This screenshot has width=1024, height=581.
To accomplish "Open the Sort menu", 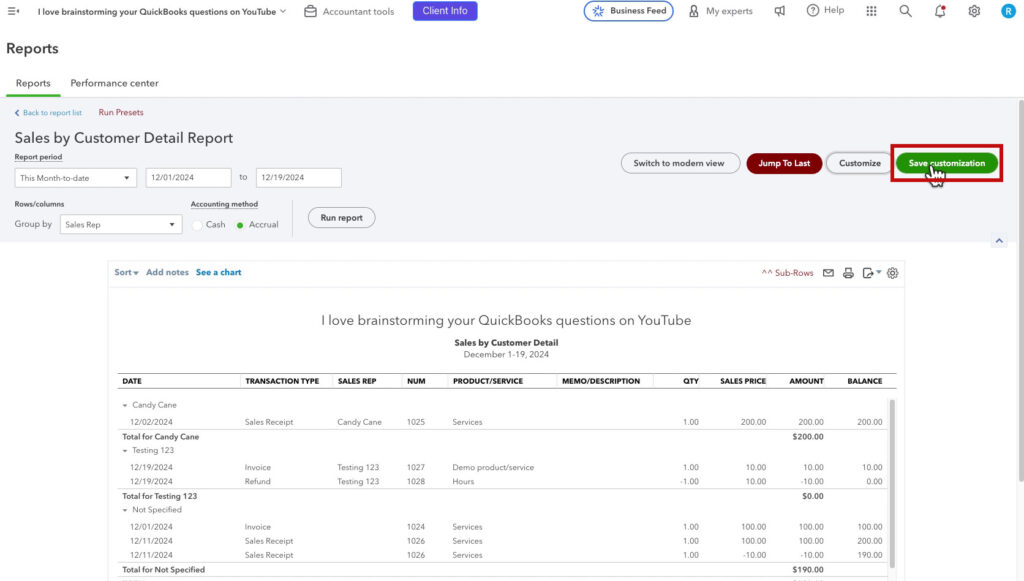I will [124, 271].
